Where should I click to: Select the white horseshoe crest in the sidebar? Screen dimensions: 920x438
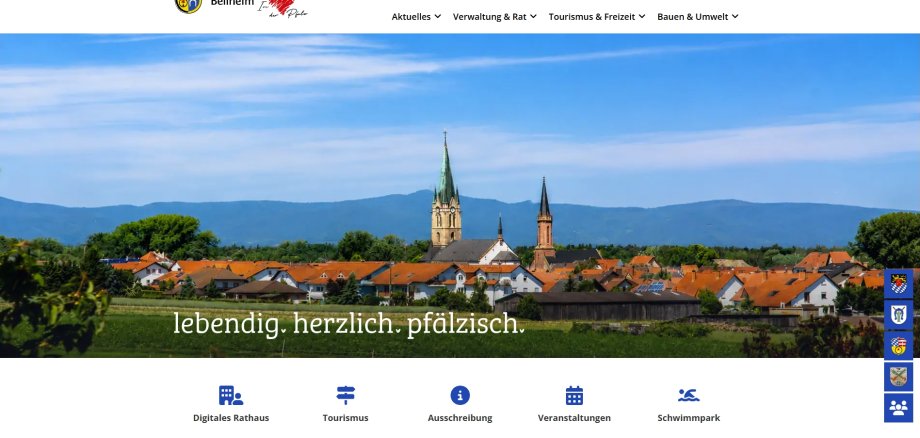tap(898, 315)
